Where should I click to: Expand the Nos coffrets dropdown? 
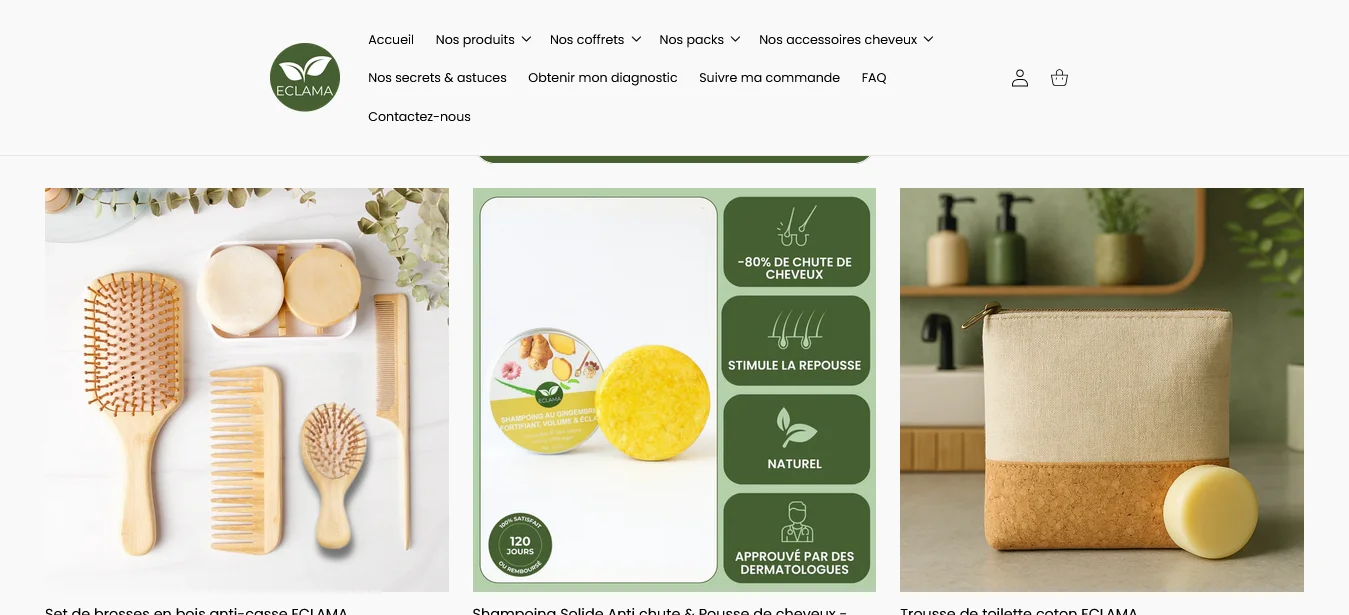(595, 40)
